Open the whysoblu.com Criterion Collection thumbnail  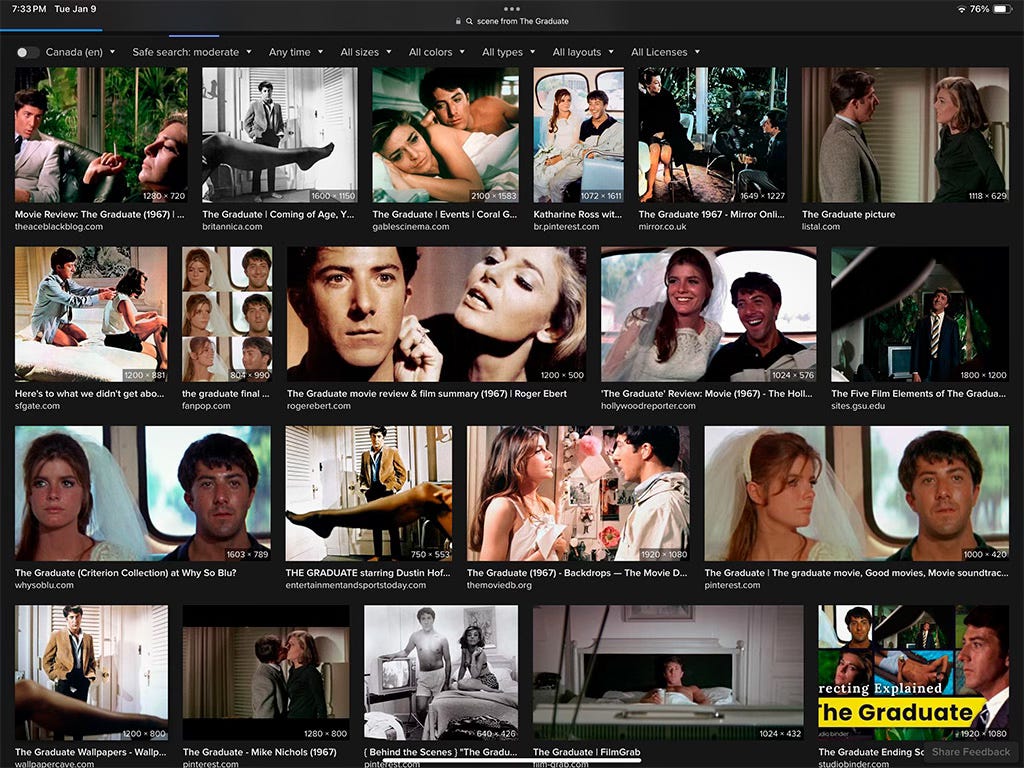(x=142, y=494)
